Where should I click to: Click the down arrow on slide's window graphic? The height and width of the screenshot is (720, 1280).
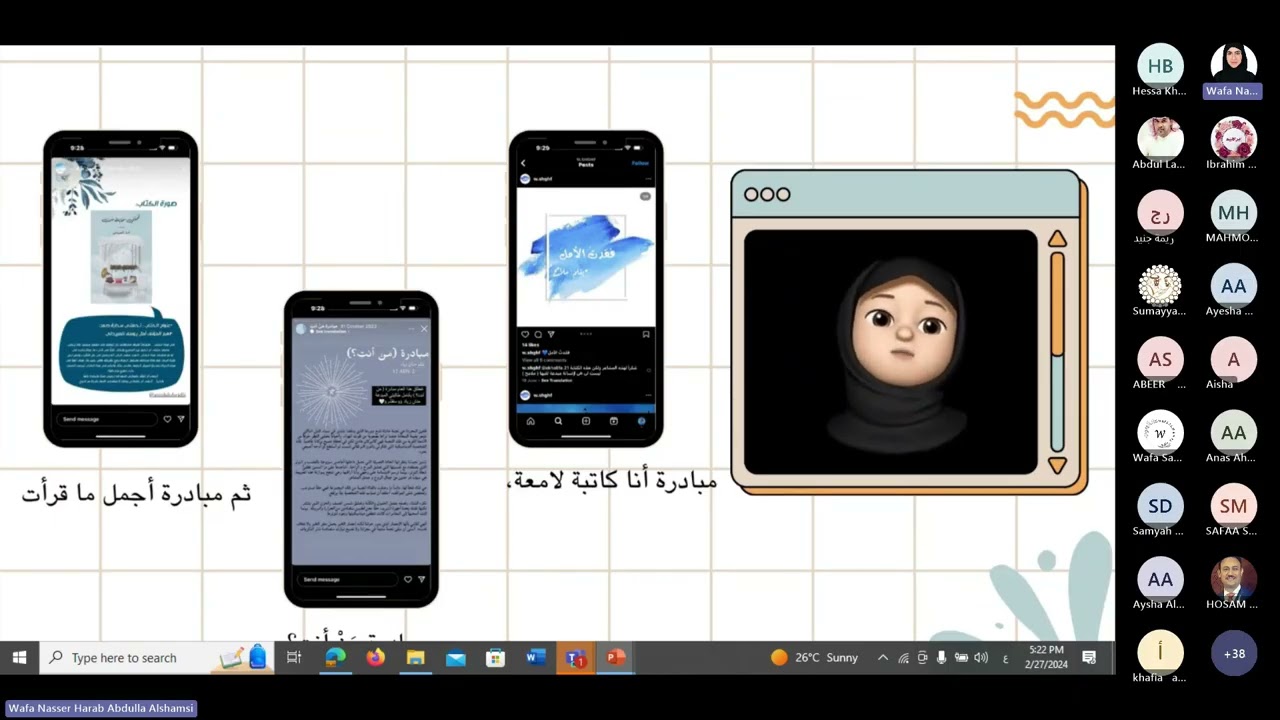(x=1057, y=464)
